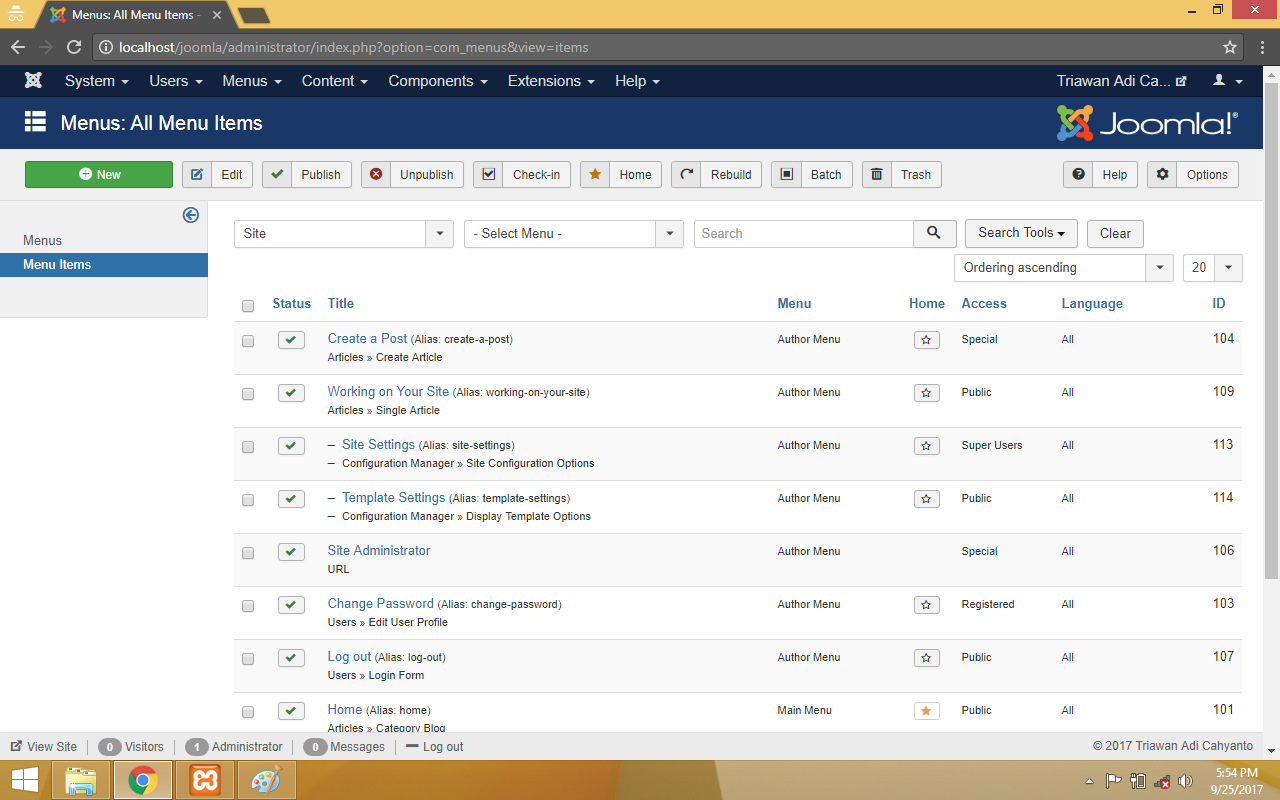Tick the checkbox for Create a Post

point(248,341)
